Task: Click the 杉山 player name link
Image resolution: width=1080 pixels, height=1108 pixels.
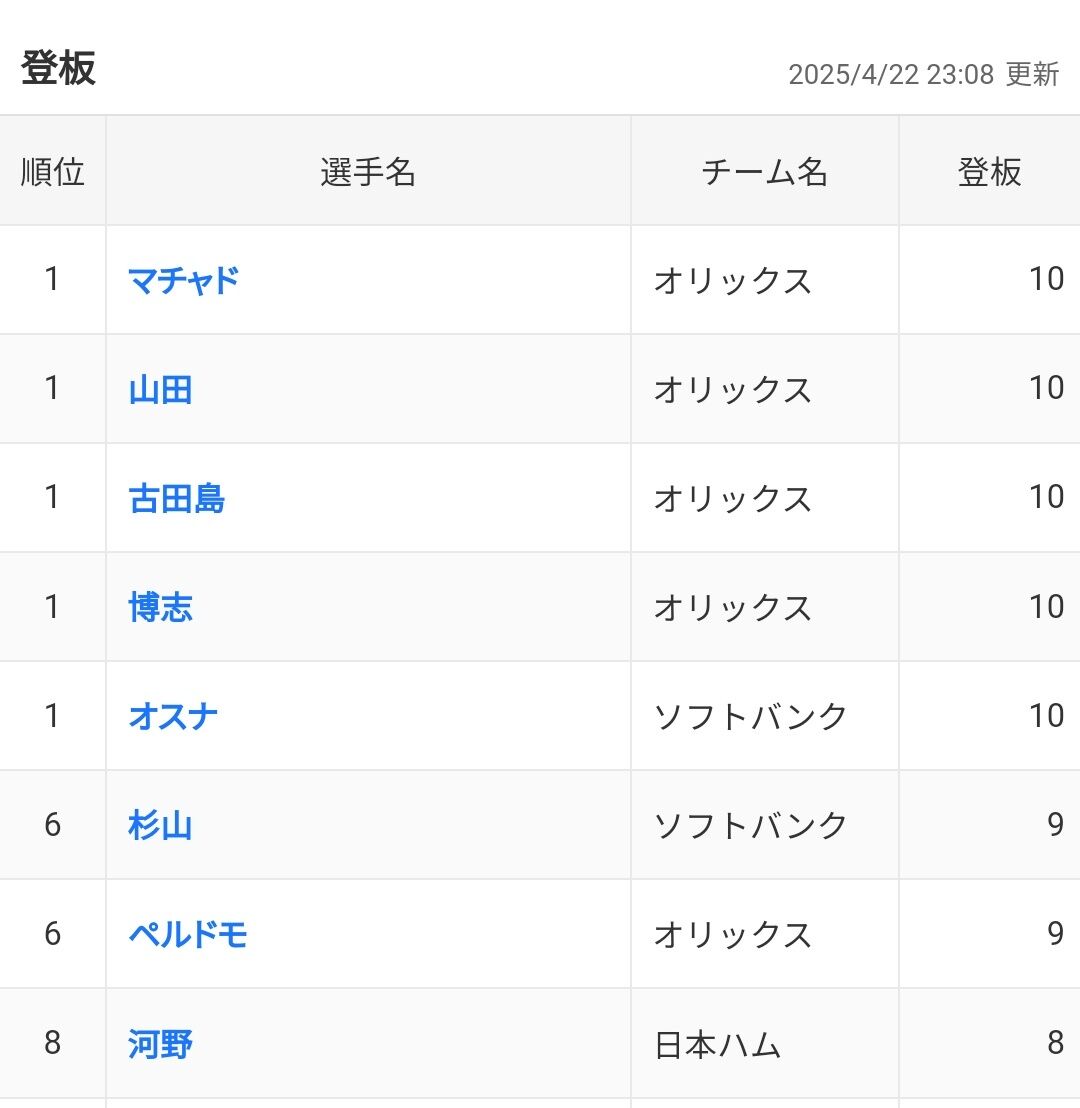Action: coord(160,825)
